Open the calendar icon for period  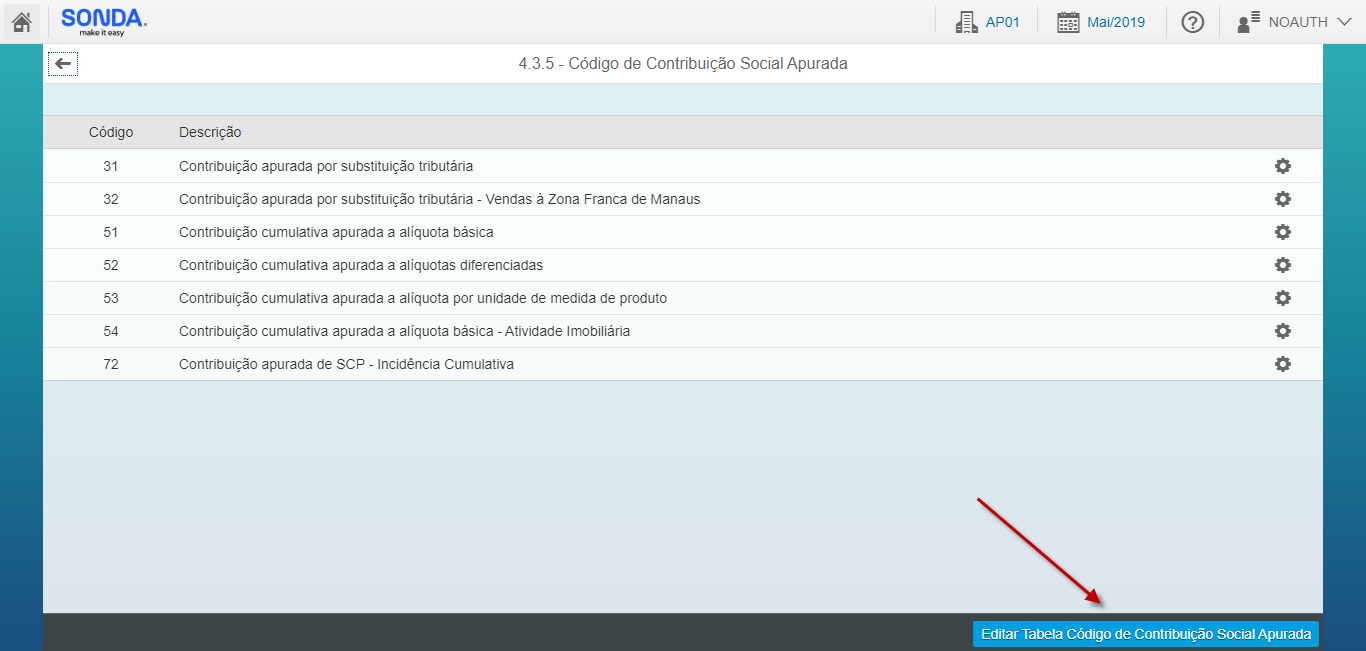coord(1068,22)
